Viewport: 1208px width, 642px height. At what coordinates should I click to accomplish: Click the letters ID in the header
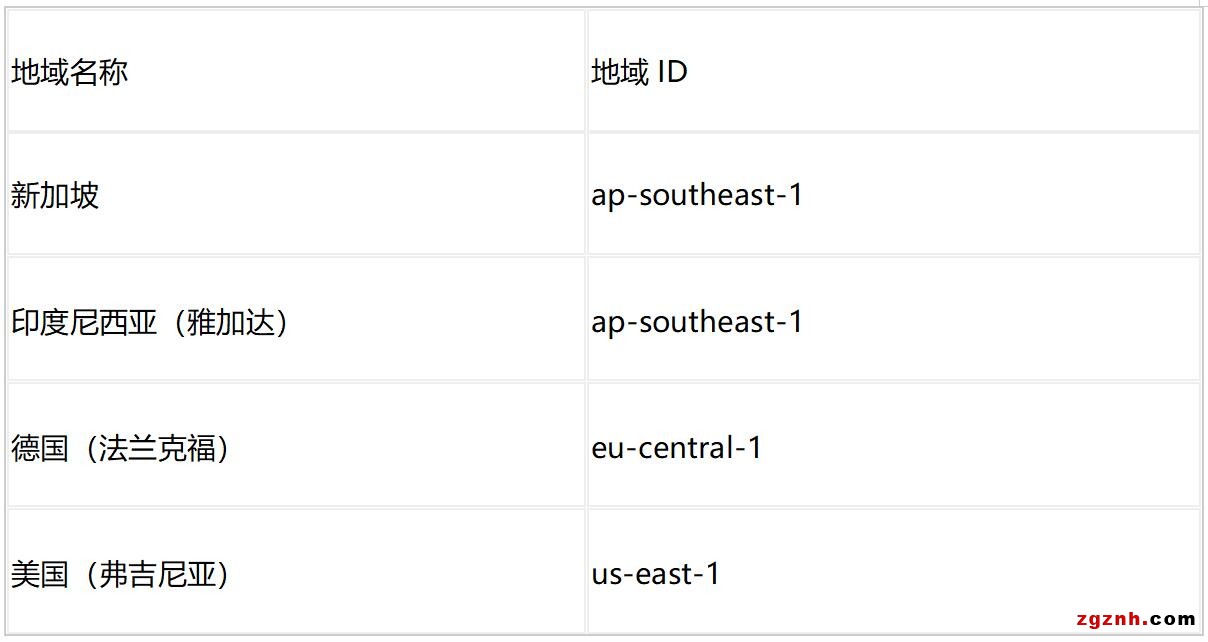tap(672, 72)
